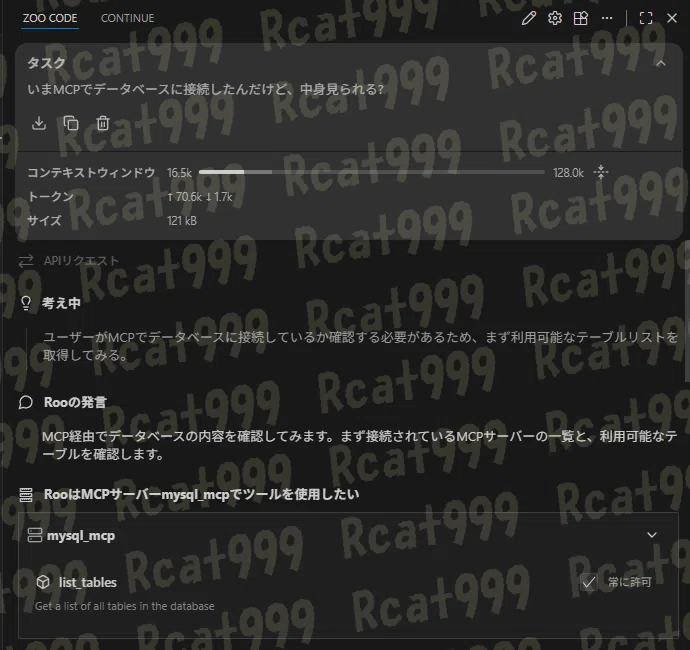
Task: Click the 121 kB size value
Action: [182, 220]
